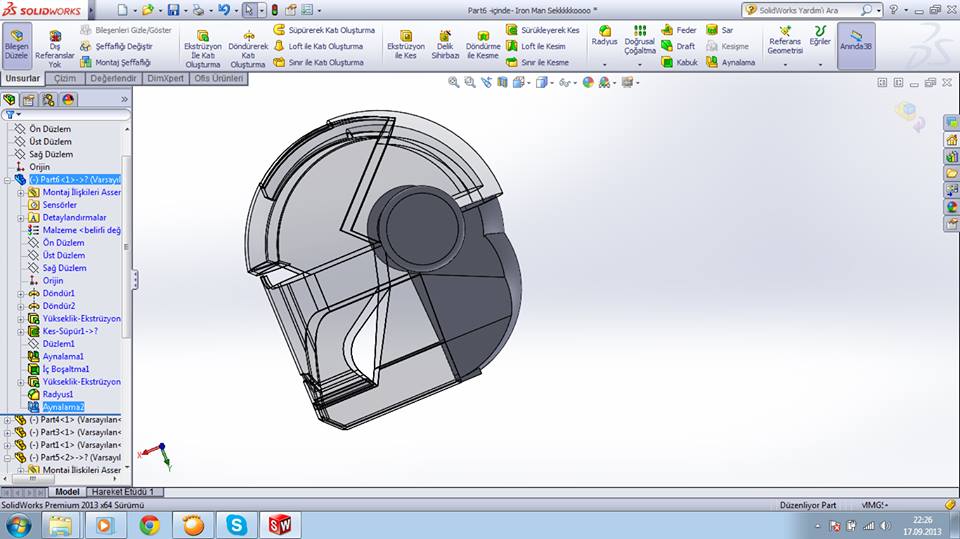The width and height of the screenshot is (960, 539).
Task: Select Döndürerek Katı Oluşturma tool
Action: 248,49
